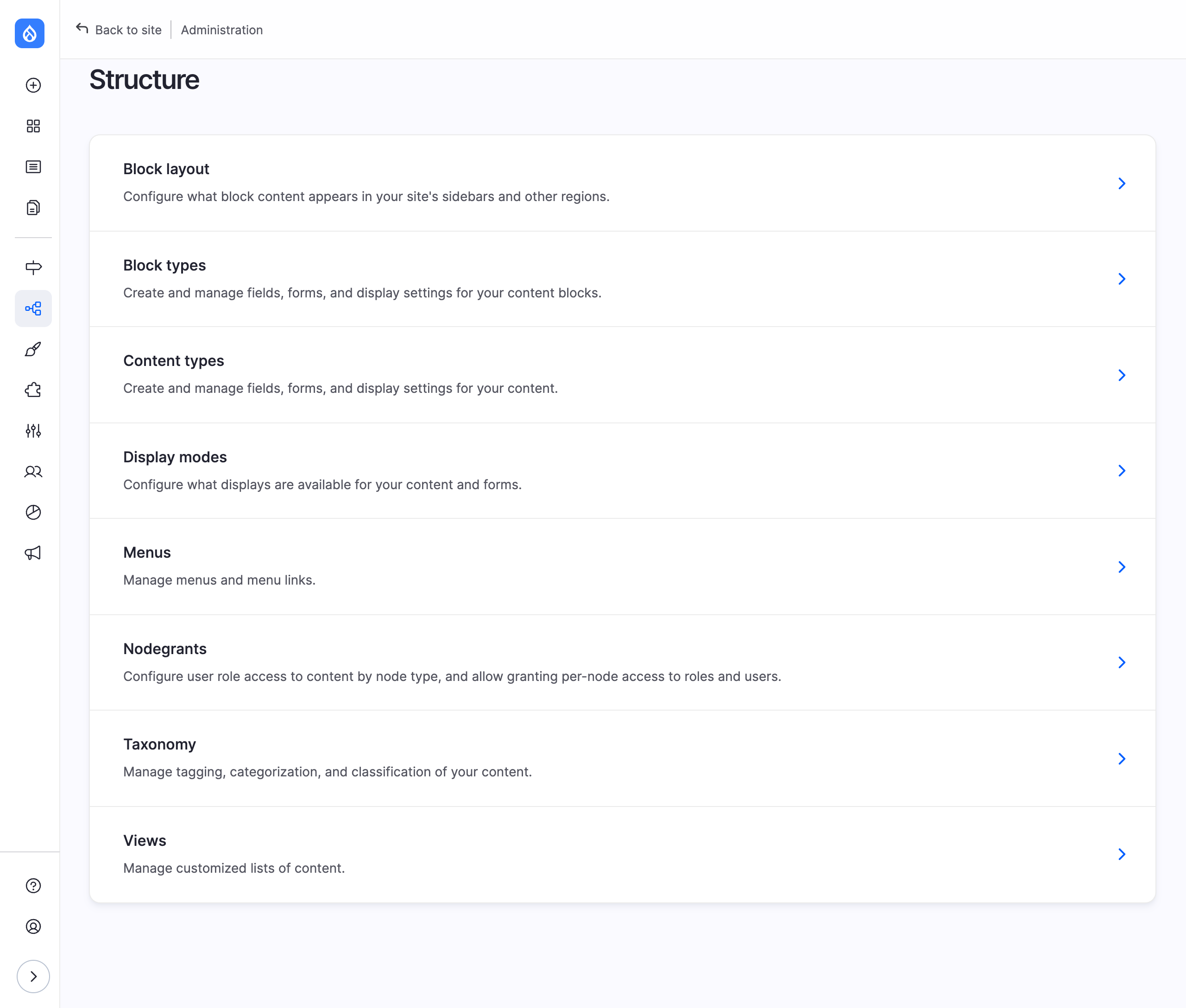The width and height of the screenshot is (1186, 1008).
Task: Open the Taxonomy heading link
Action: (x=159, y=744)
